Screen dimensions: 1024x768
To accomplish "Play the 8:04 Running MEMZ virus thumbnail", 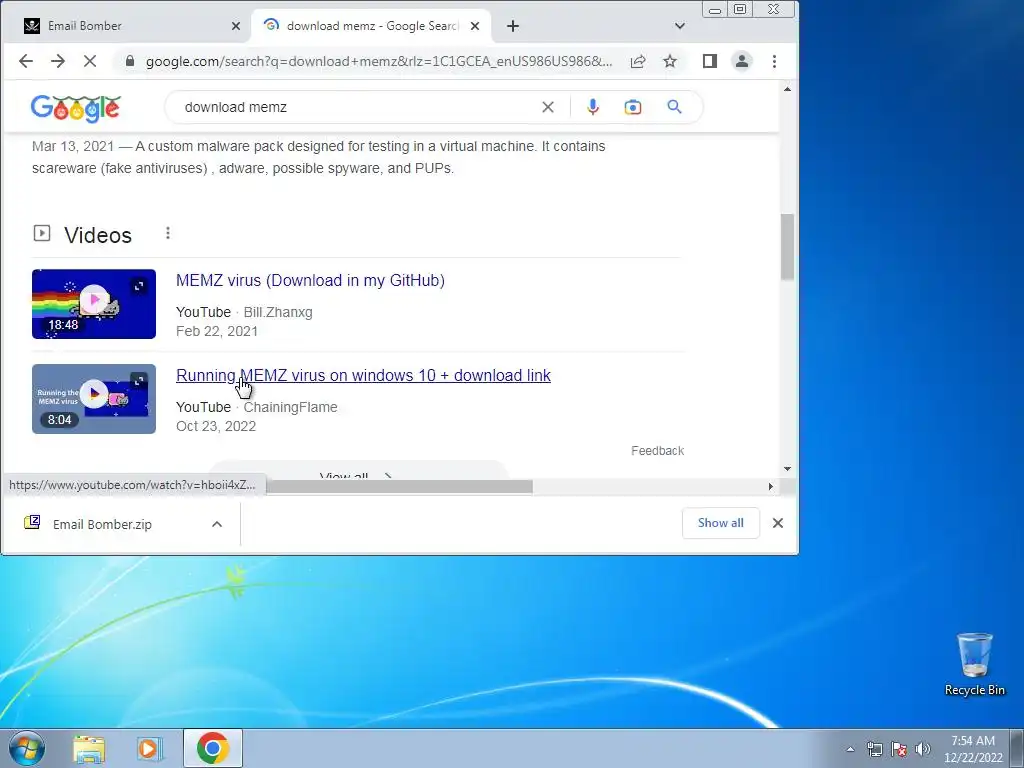I will click(94, 399).
